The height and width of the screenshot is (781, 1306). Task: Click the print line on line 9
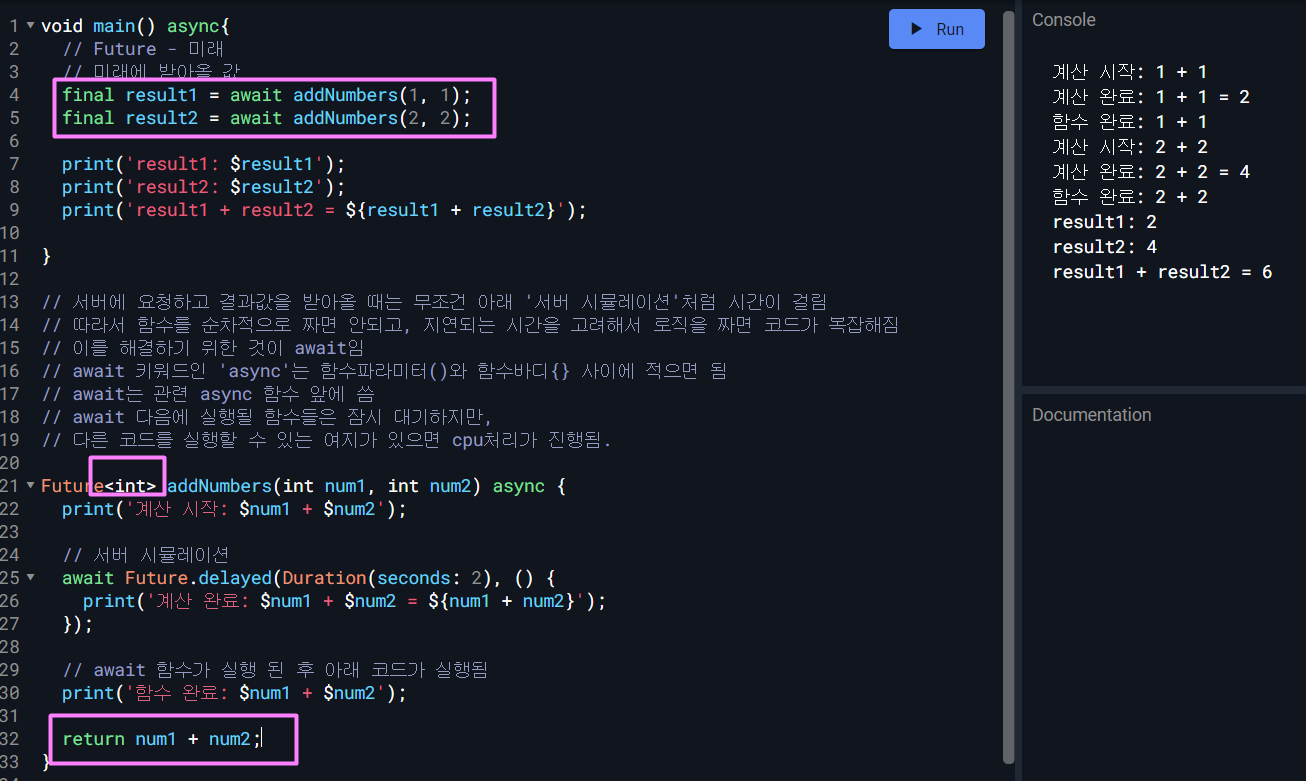[x=324, y=210]
